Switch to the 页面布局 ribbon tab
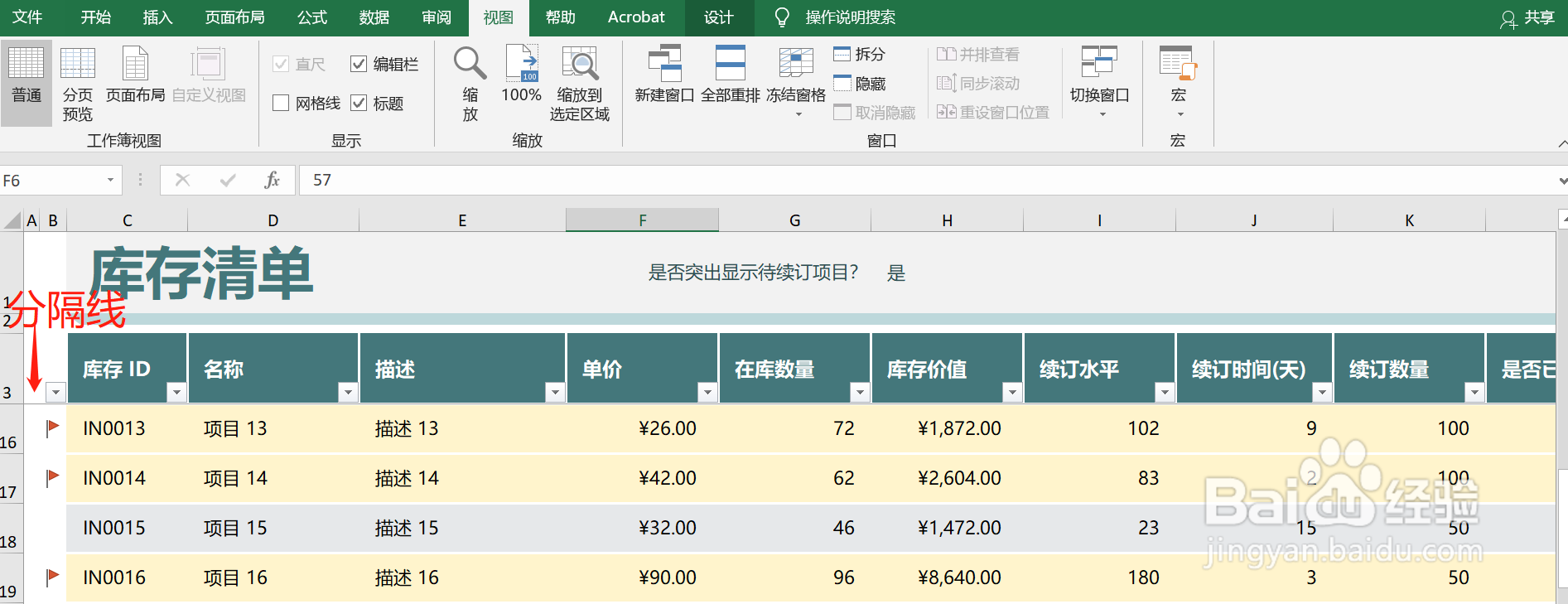 click(x=235, y=17)
